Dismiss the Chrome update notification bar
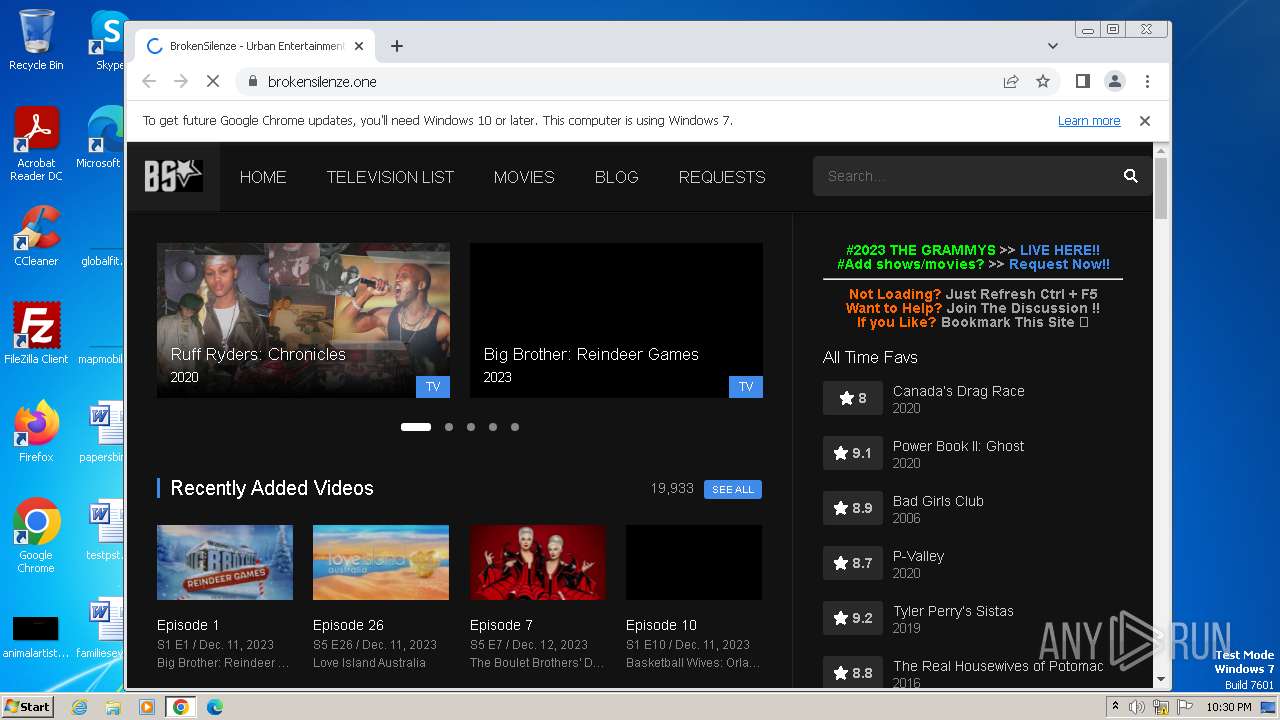1280x720 pixels. pos(1145,121)
